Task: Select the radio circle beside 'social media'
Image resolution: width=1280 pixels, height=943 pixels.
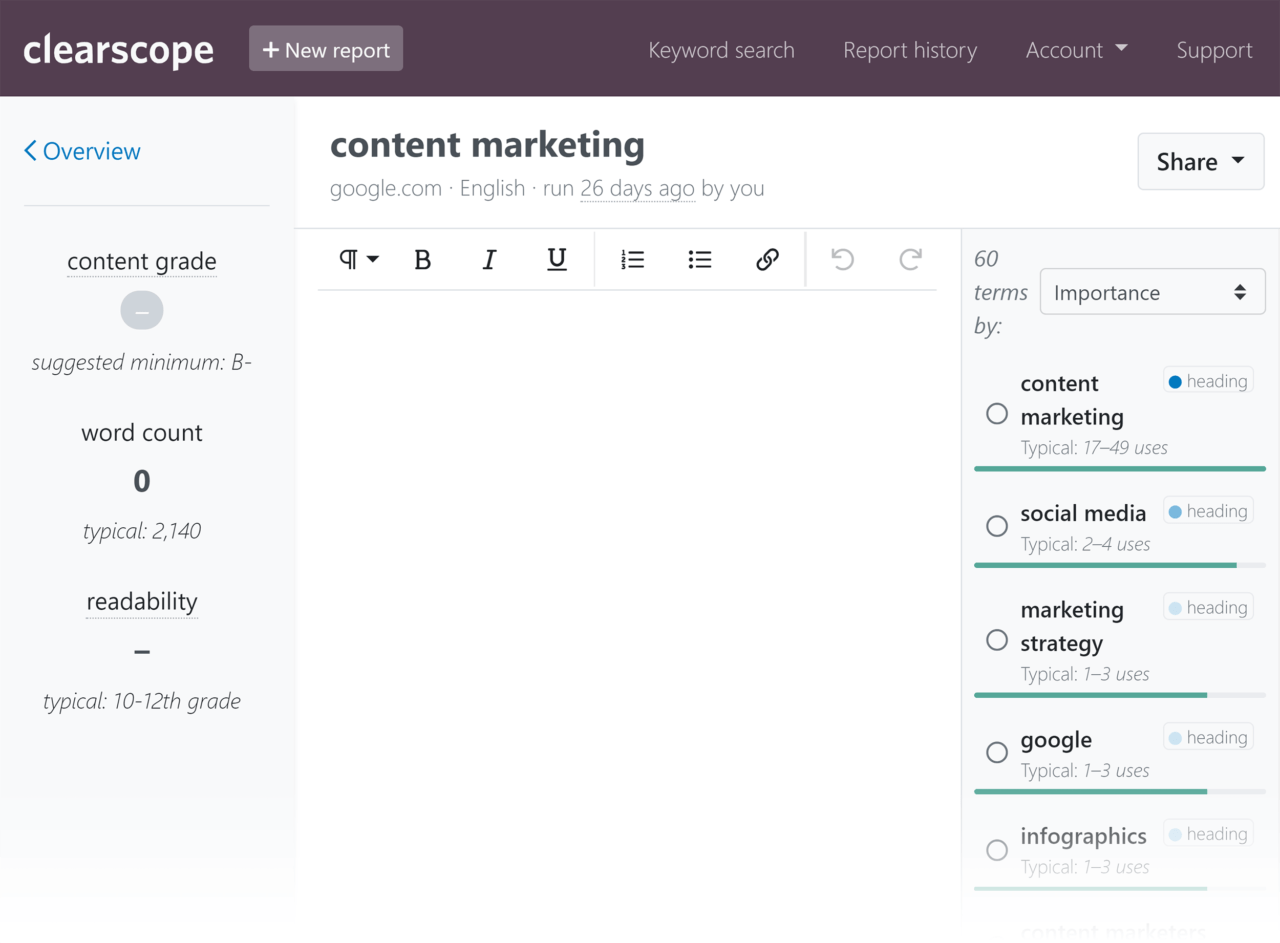Action: pyautogui.click(x=996, y=524)
